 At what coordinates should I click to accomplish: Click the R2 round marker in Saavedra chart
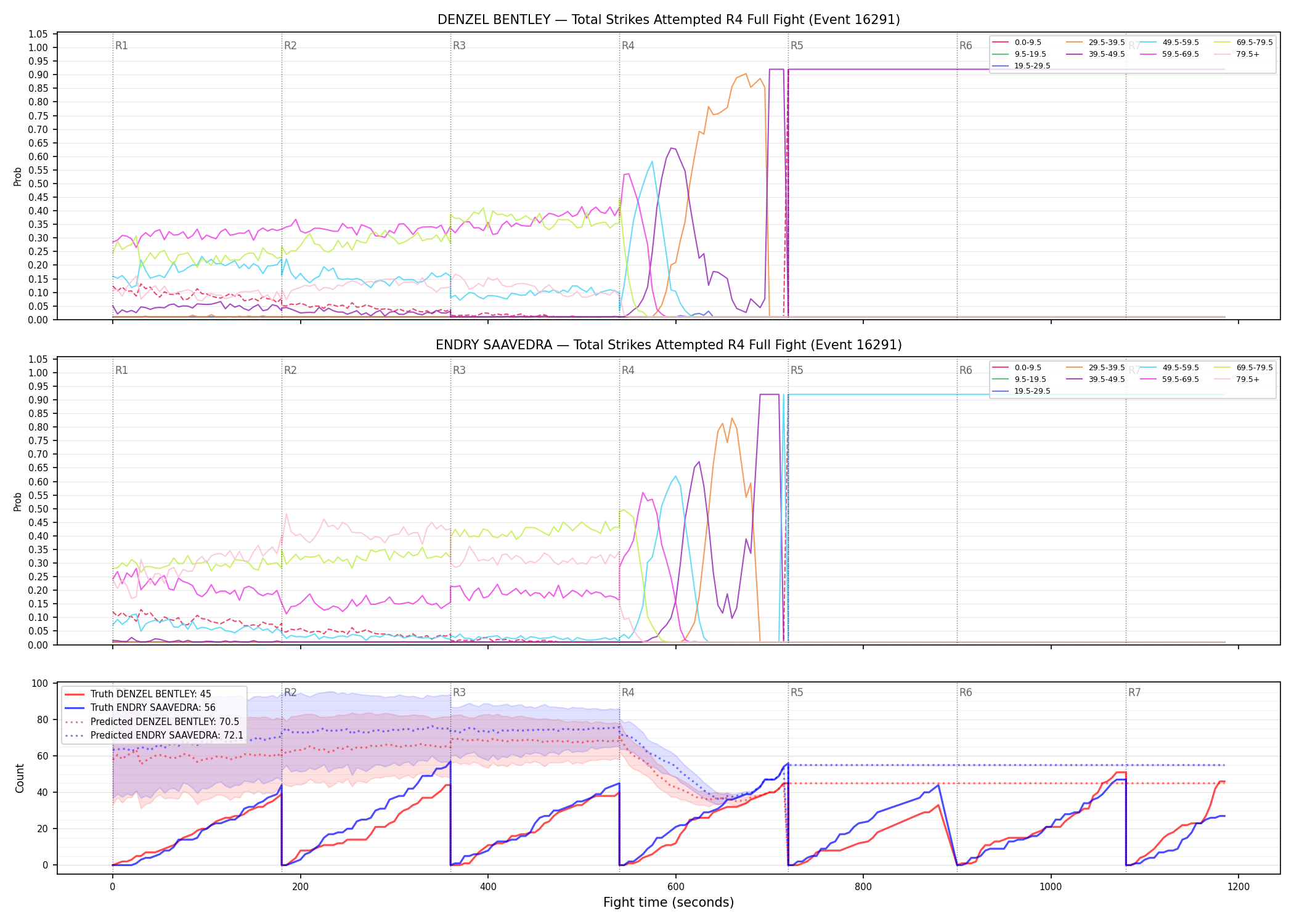click(290, 370)
